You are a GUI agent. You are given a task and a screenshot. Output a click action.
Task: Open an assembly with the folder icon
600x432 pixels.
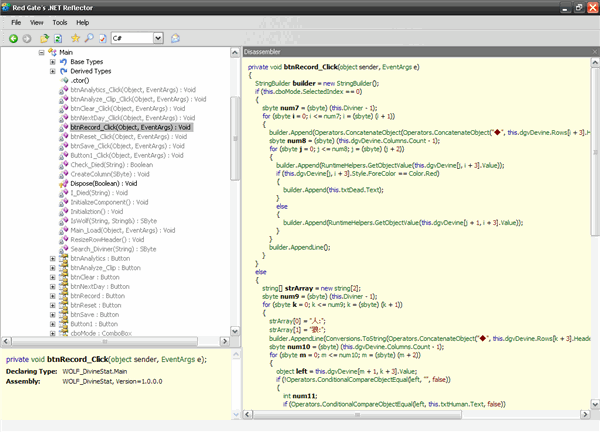pos(44,38)
